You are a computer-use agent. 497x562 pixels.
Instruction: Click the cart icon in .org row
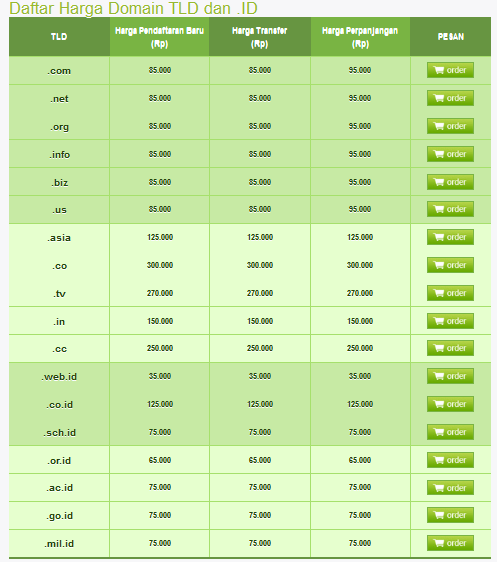[439, 126]
